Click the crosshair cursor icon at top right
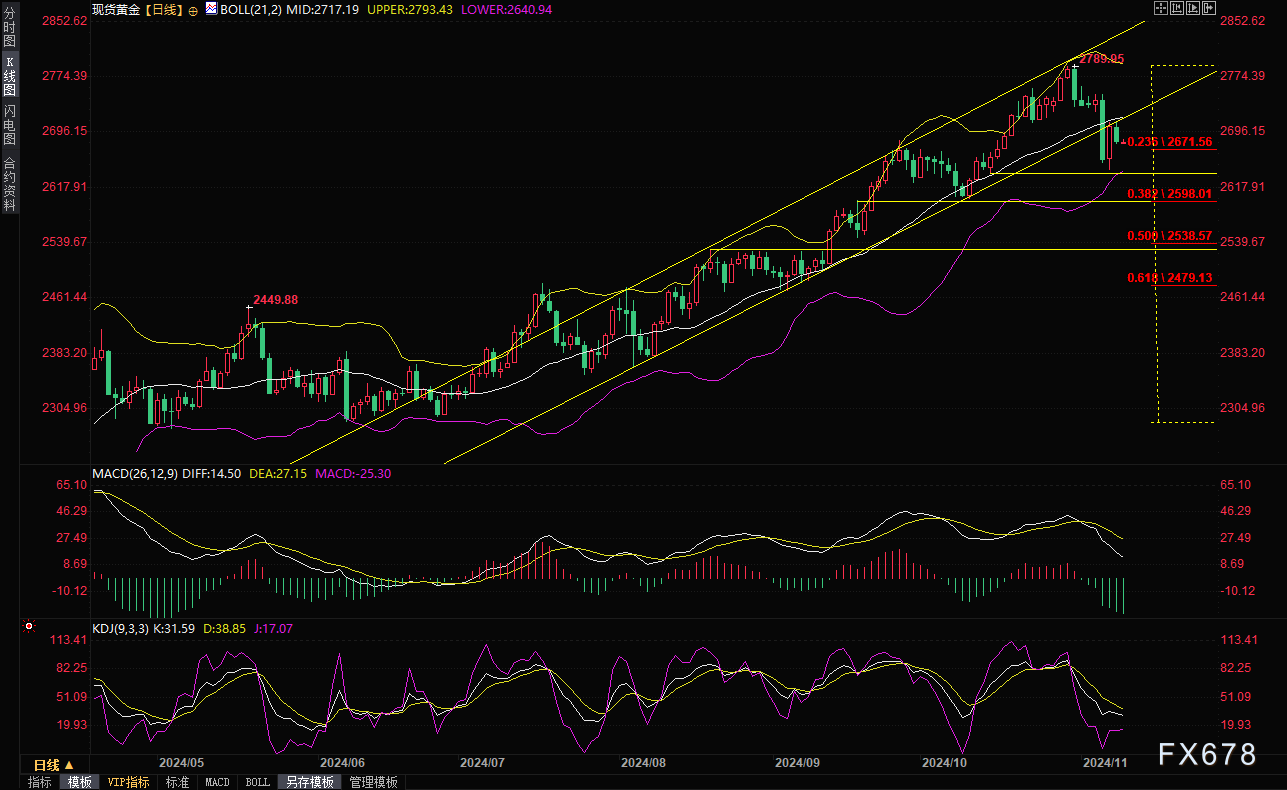This screenshot has height=790, width=1287. (1160, 8)
